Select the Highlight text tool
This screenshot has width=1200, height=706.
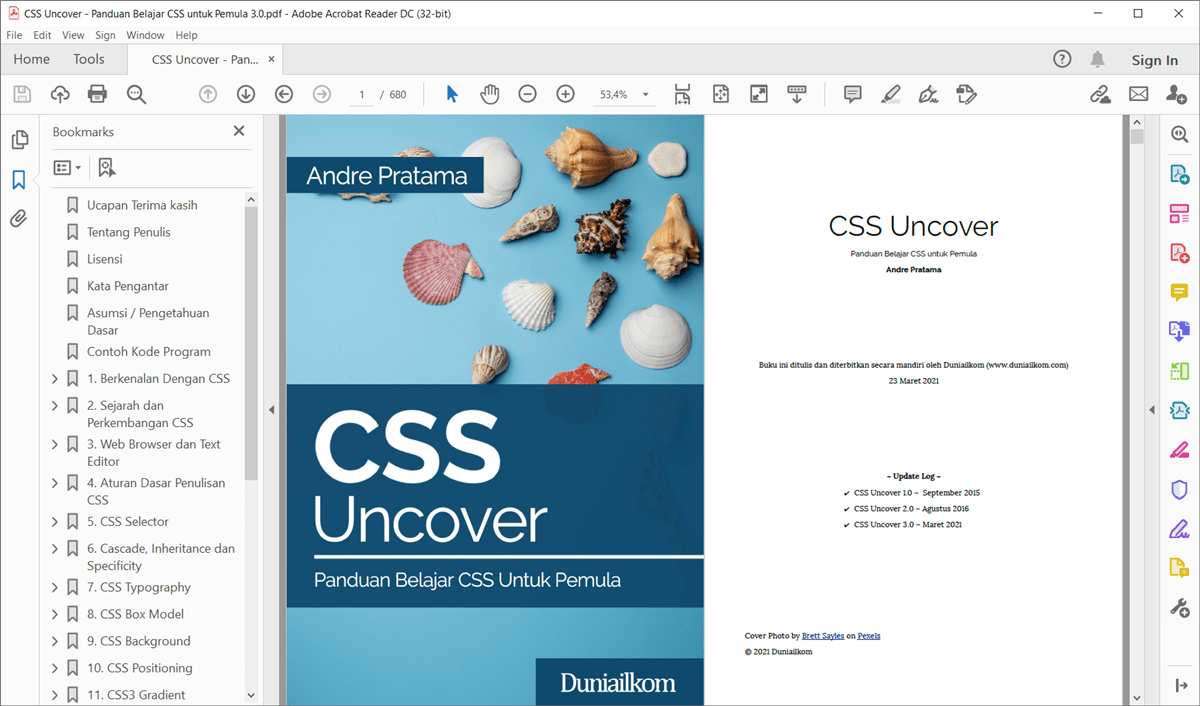pyautogui.click(x=890, y=94)
